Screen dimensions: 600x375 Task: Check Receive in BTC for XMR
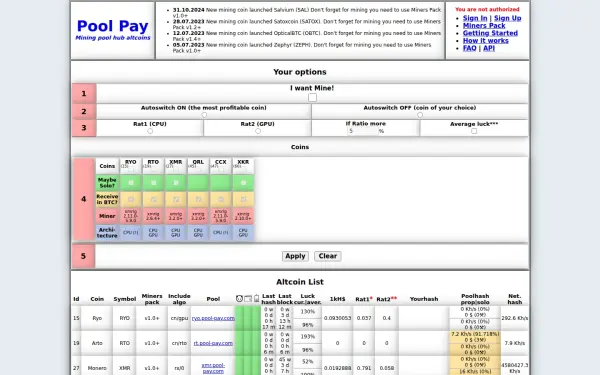pos(176,199)
